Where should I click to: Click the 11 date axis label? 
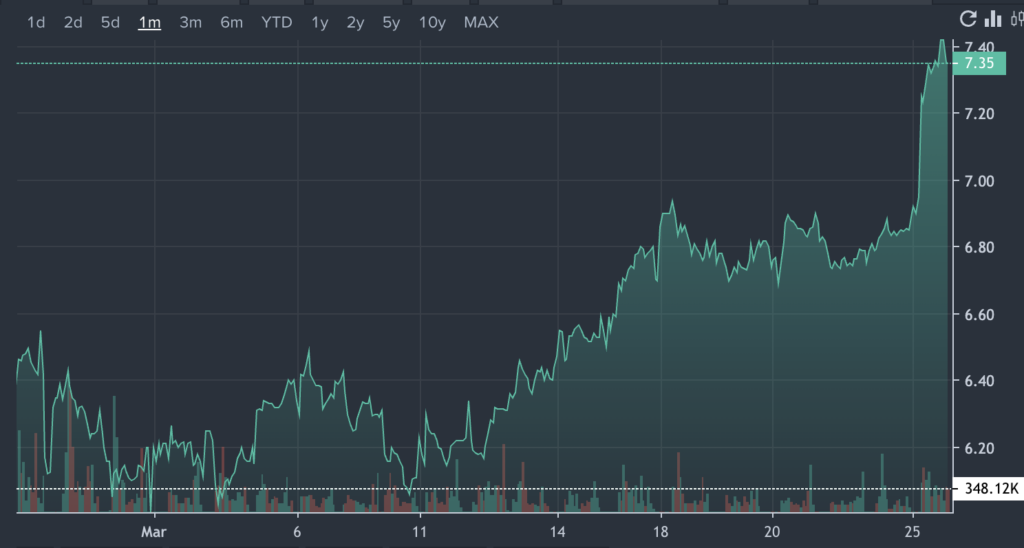[x=420, y=532]
